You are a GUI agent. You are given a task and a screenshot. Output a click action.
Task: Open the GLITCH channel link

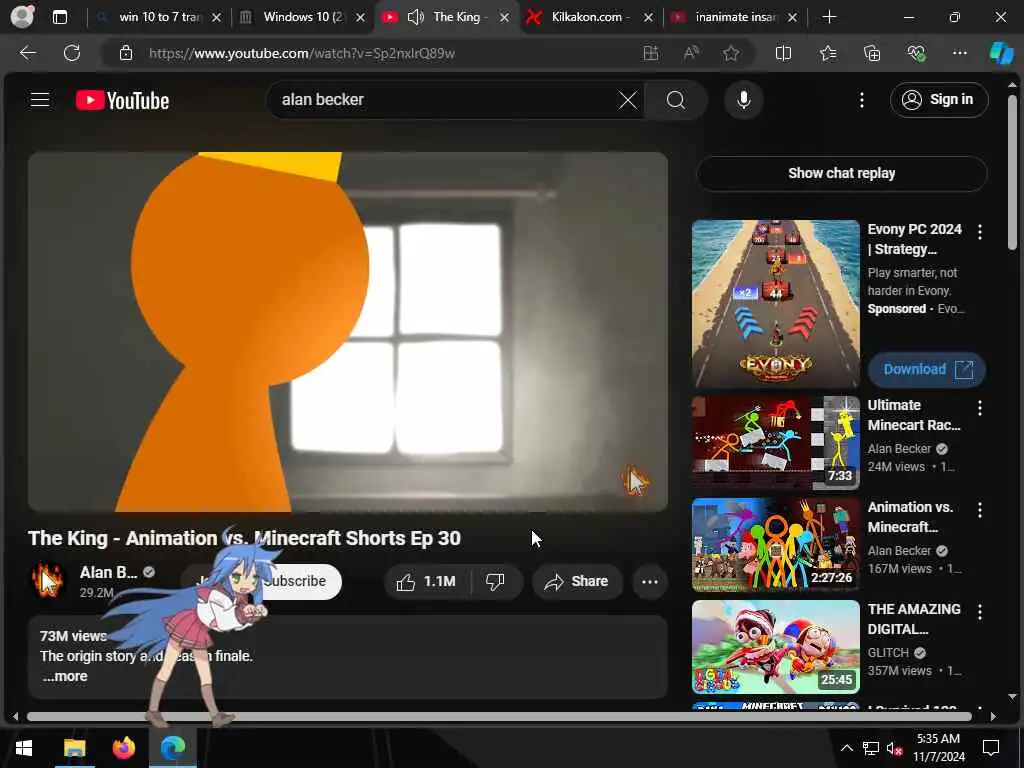point(888,652)
